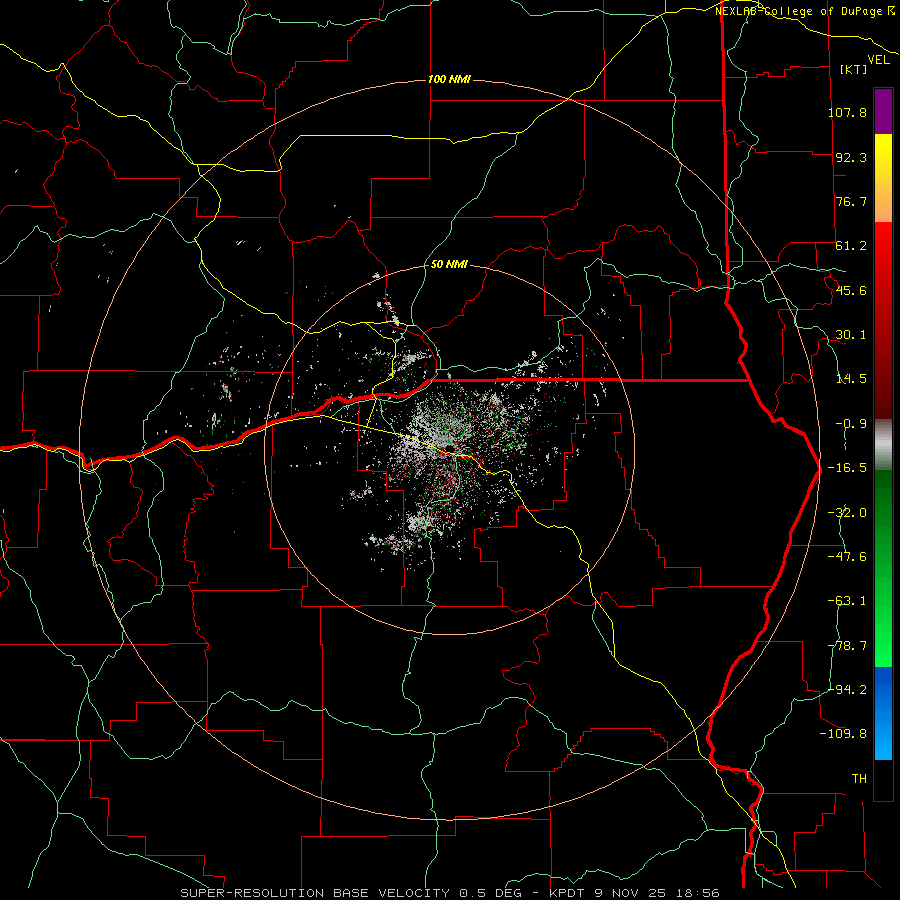Screen dimensions: 900x900
Task: Click the gray near-zero segment of color bar
Action: pos(883,444)
